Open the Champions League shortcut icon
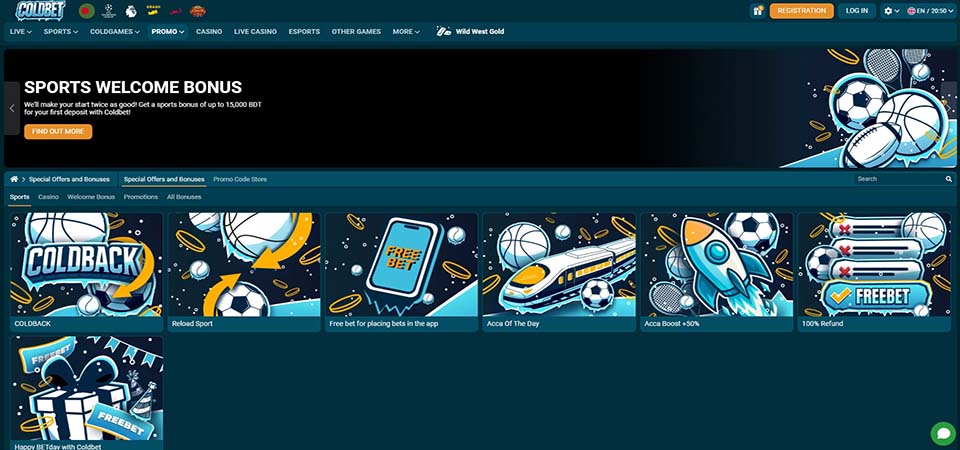Image resolution: width=960 pixels, height=450 pixels. [x=109, y=10]
